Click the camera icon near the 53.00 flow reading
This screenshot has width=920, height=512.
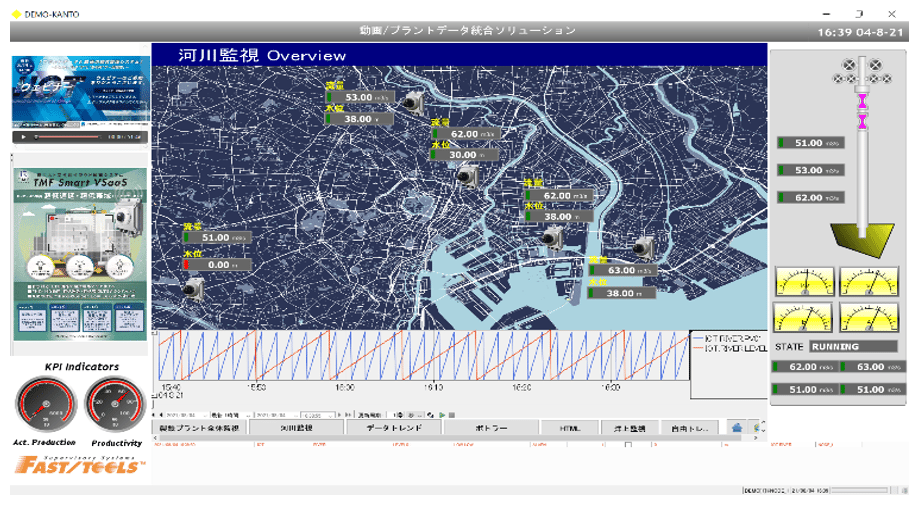tap(413, 102)
